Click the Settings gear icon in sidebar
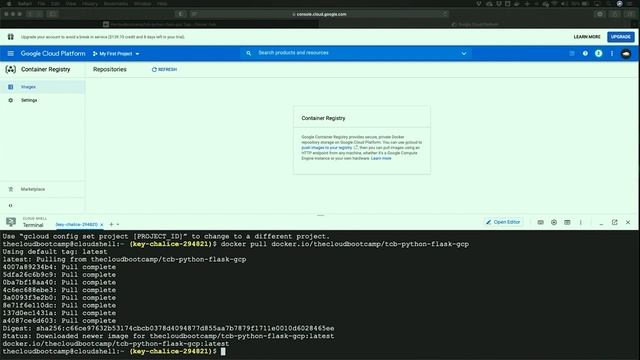This screenshot has width=640, height=360. click(11, 100)
